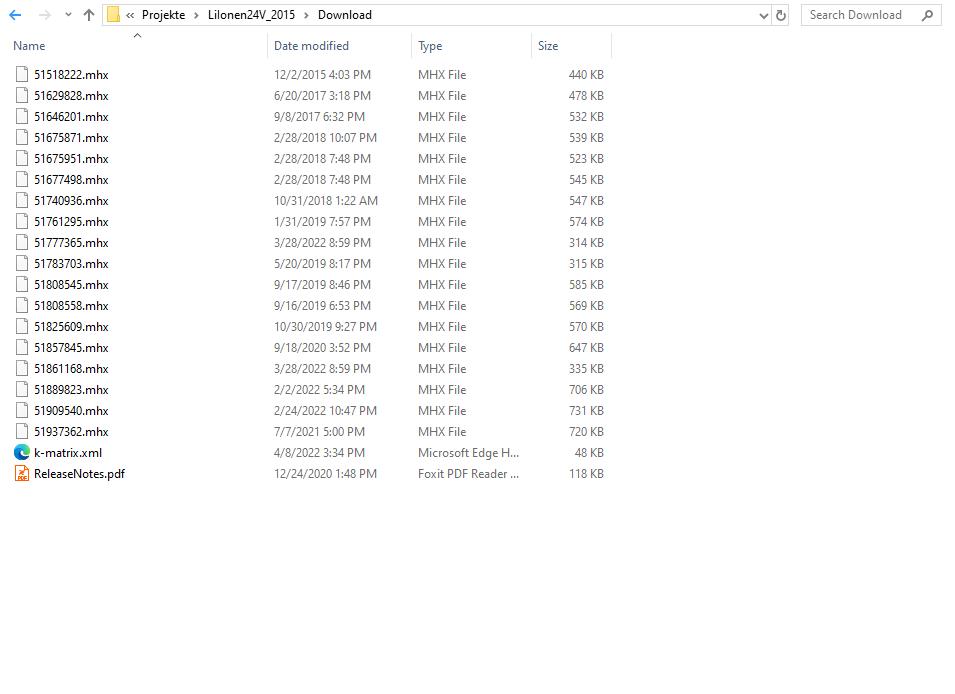This screenshot has width=955, height=694.
Task: Click the file icon of 51777365.mhx
Action: point(22,243)
